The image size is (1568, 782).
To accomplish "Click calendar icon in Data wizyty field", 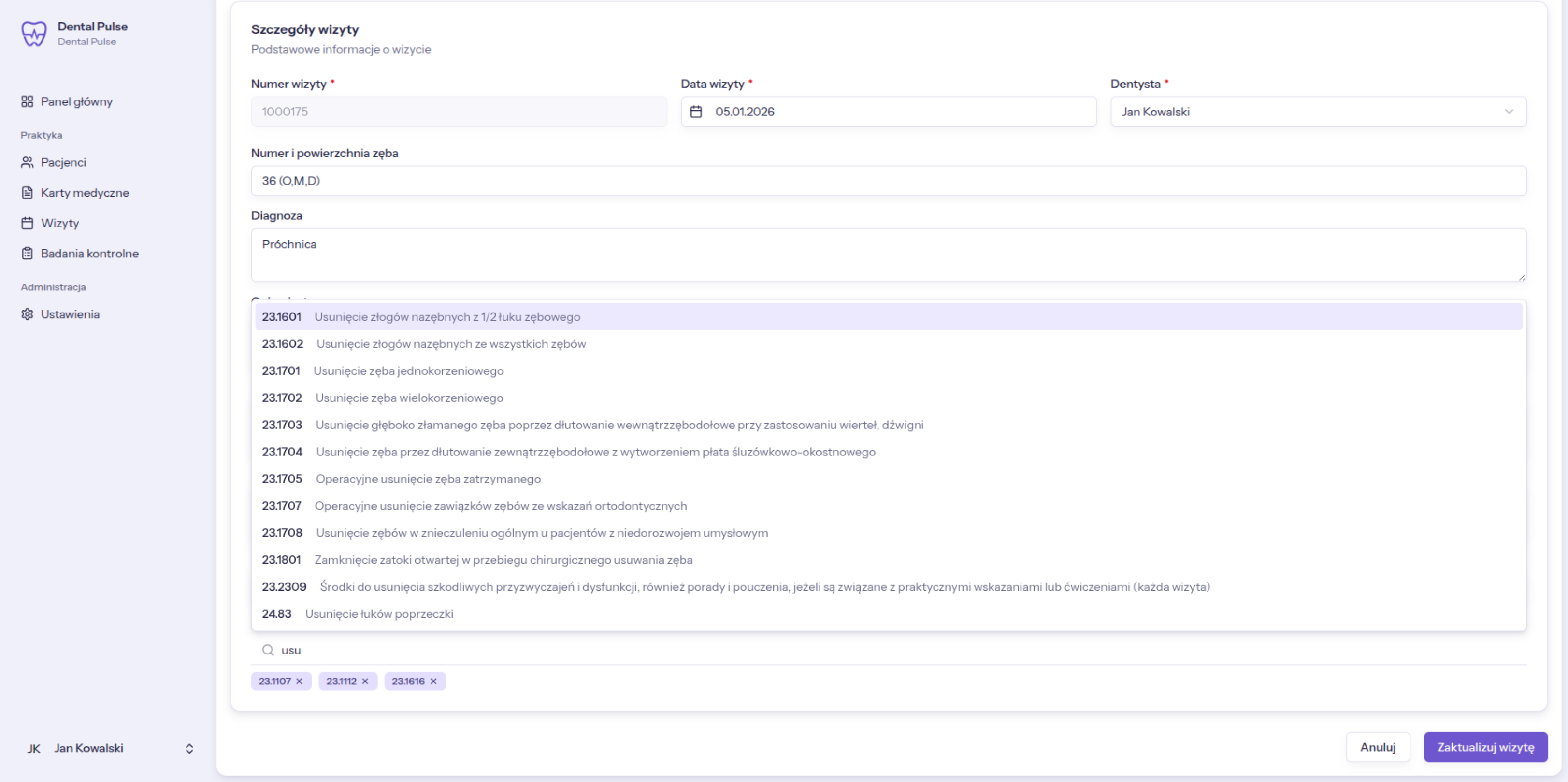I will (696, 112).
